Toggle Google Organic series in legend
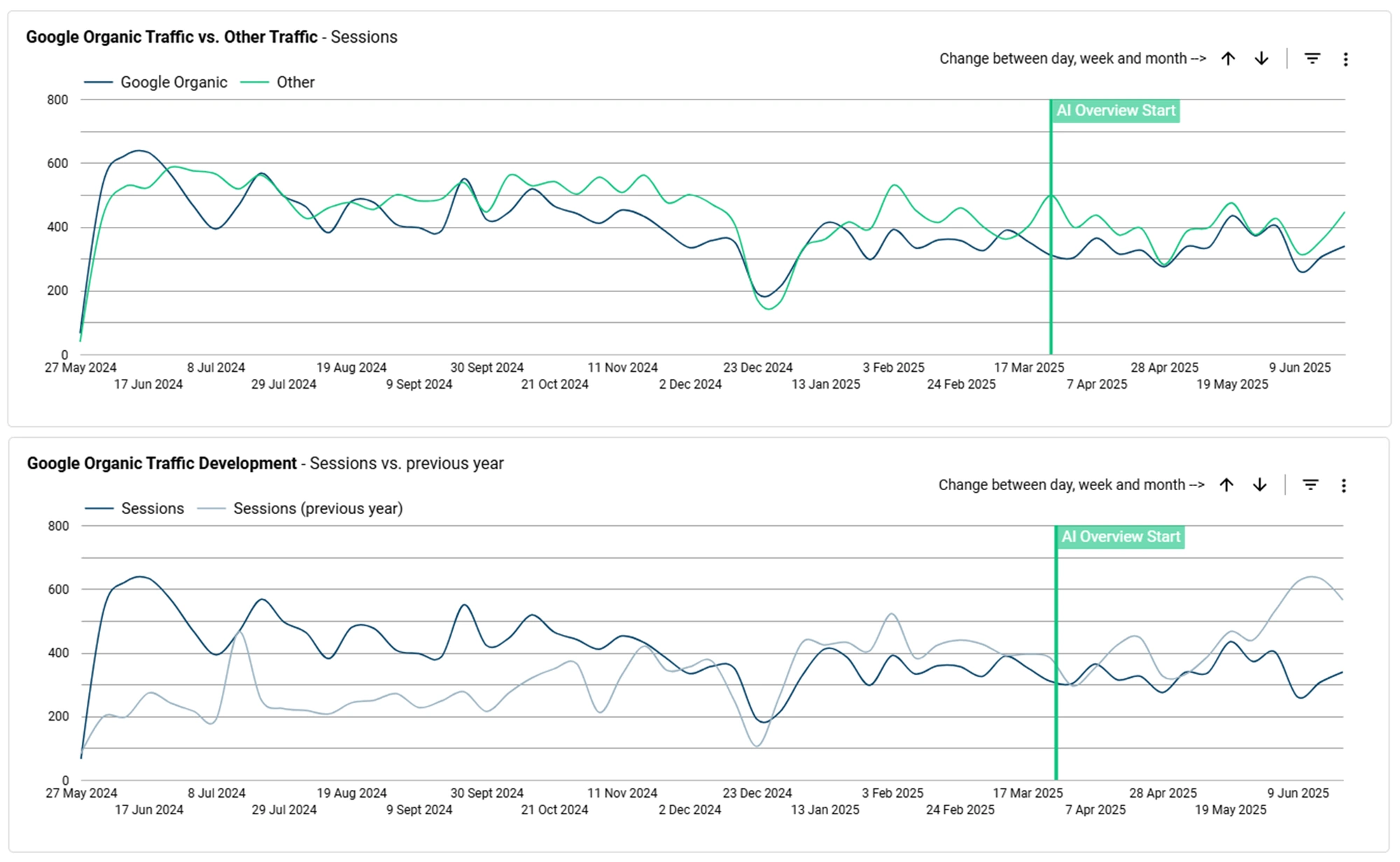 tap(174, 83)
